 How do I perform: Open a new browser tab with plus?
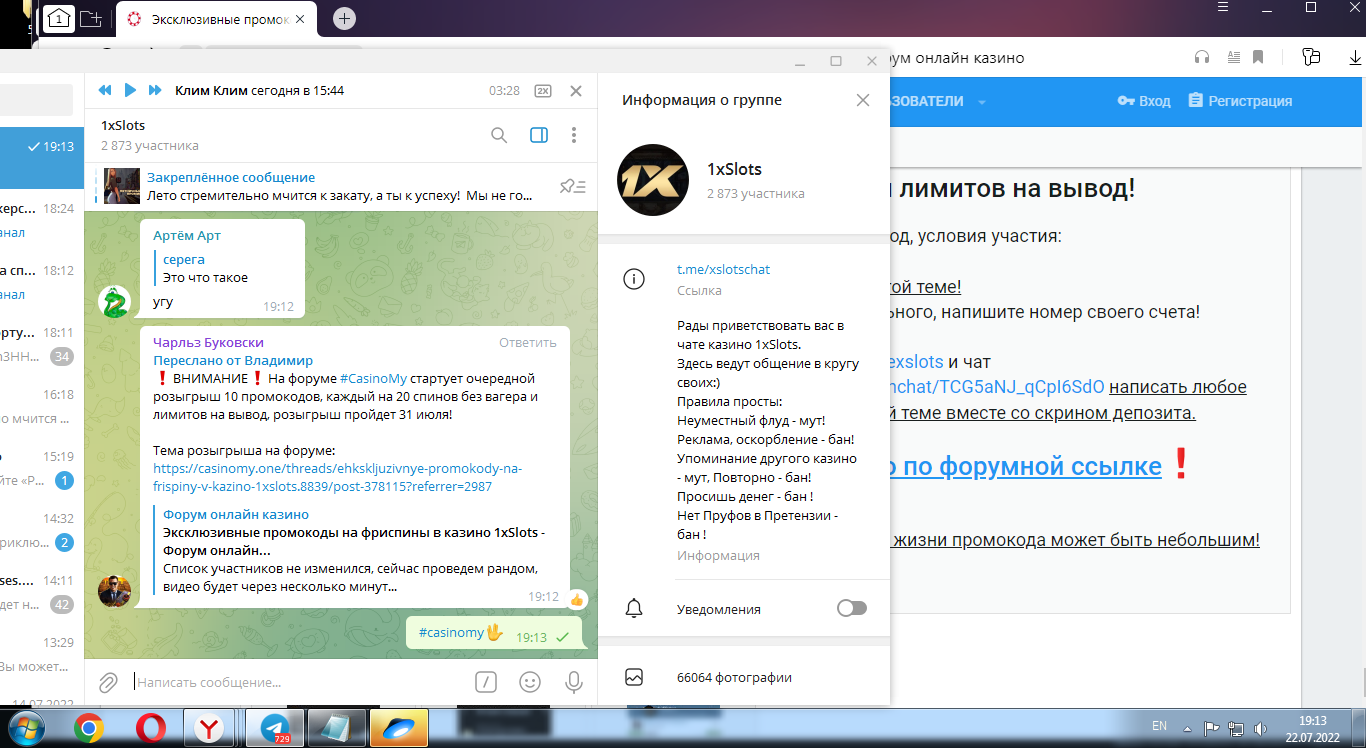point(344,18)
